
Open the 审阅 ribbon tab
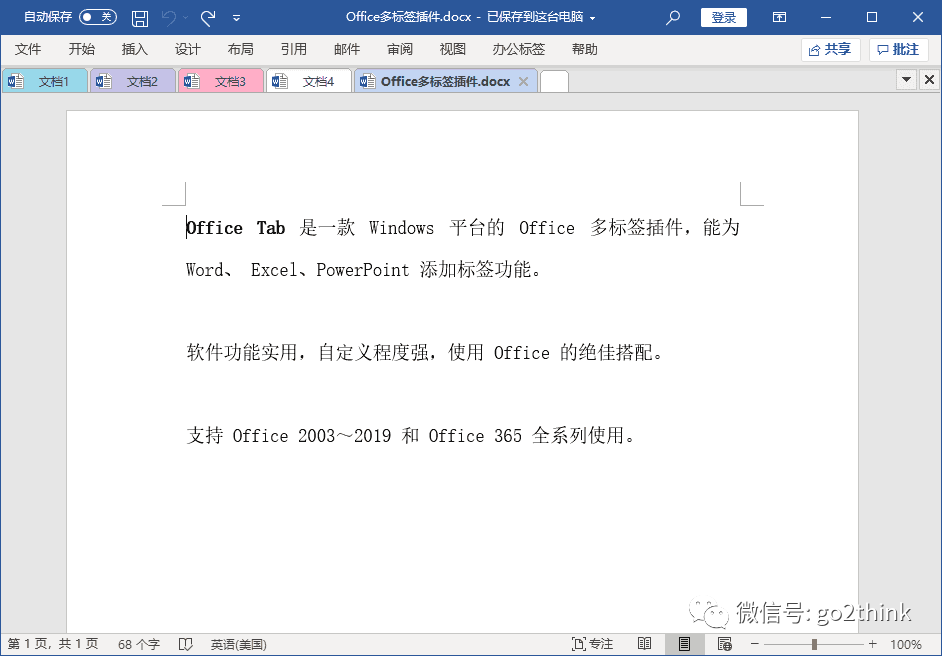400,49
